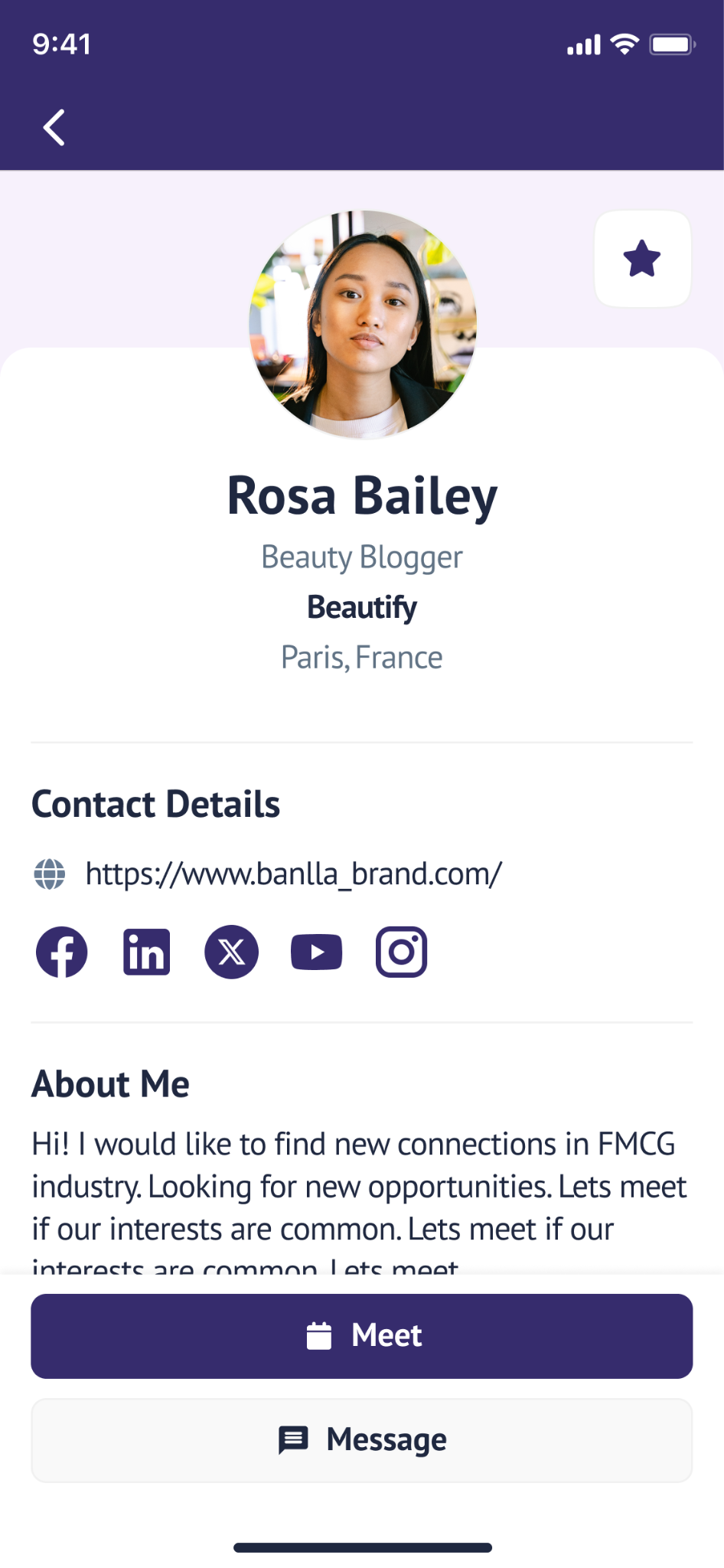Click the chat bubble icon on Message

293,1440
